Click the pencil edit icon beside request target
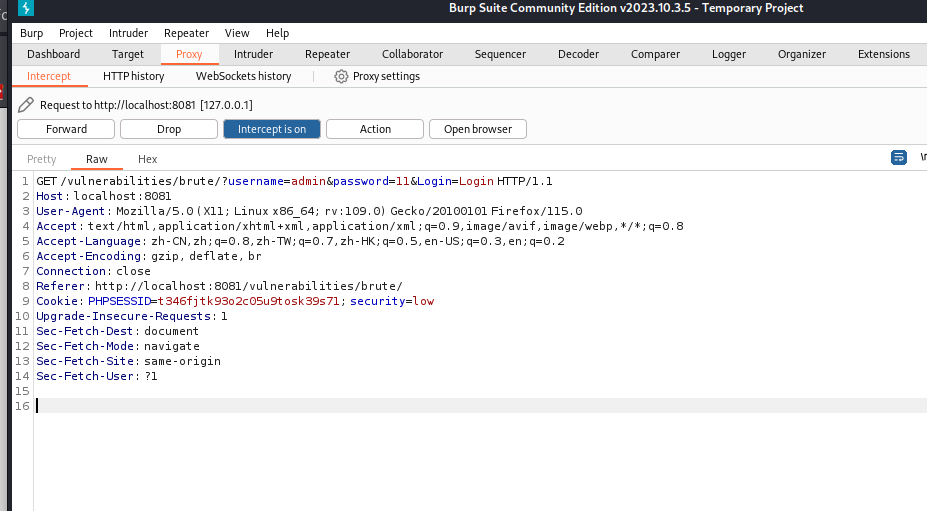Viewport: 927px width, 511px height. pos(26,104)
